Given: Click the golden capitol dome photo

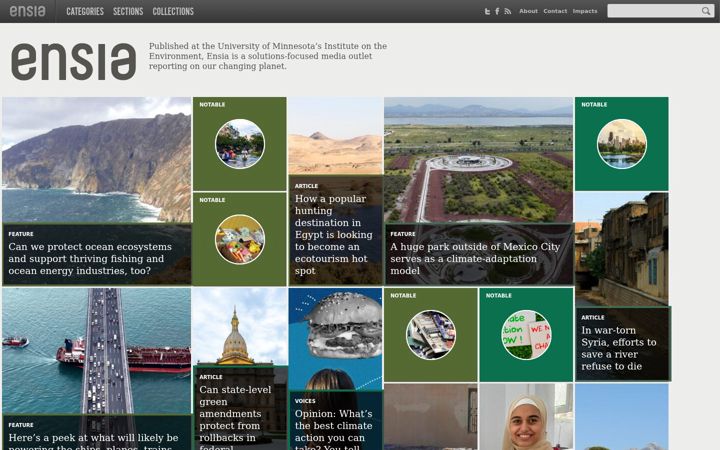Looking at the screenshot, I should tap(240, 327).
